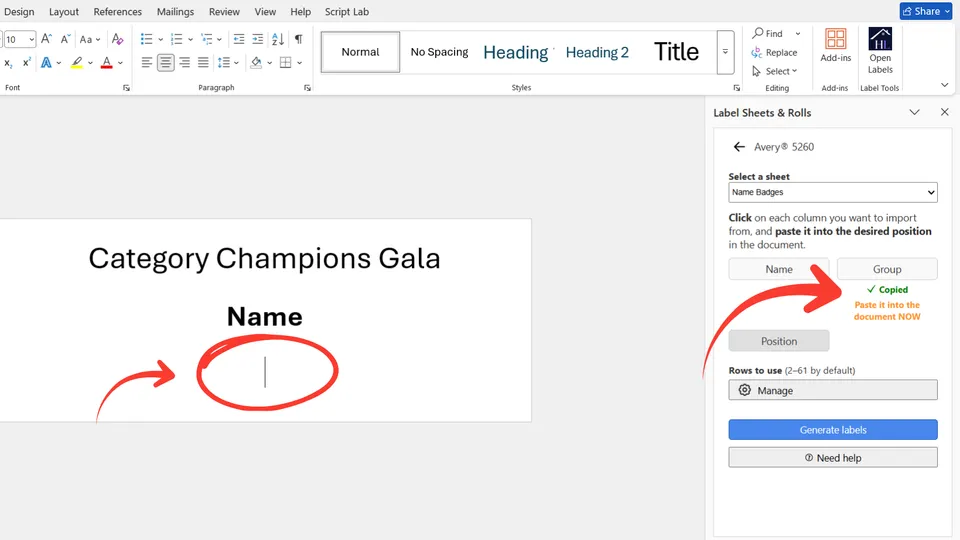Clear all formatting with the eraser A icon
This screenshot has height=540, width=960.
point(118,39)
